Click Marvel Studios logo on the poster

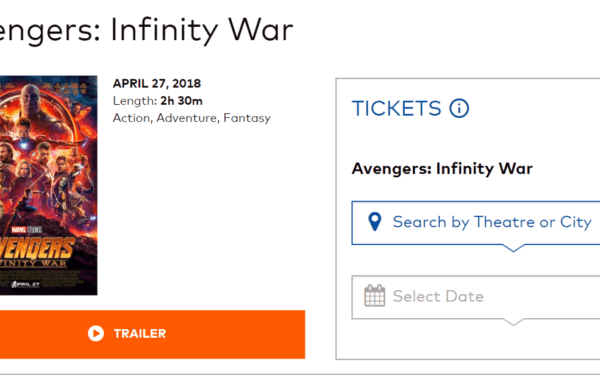click(26, 230)
